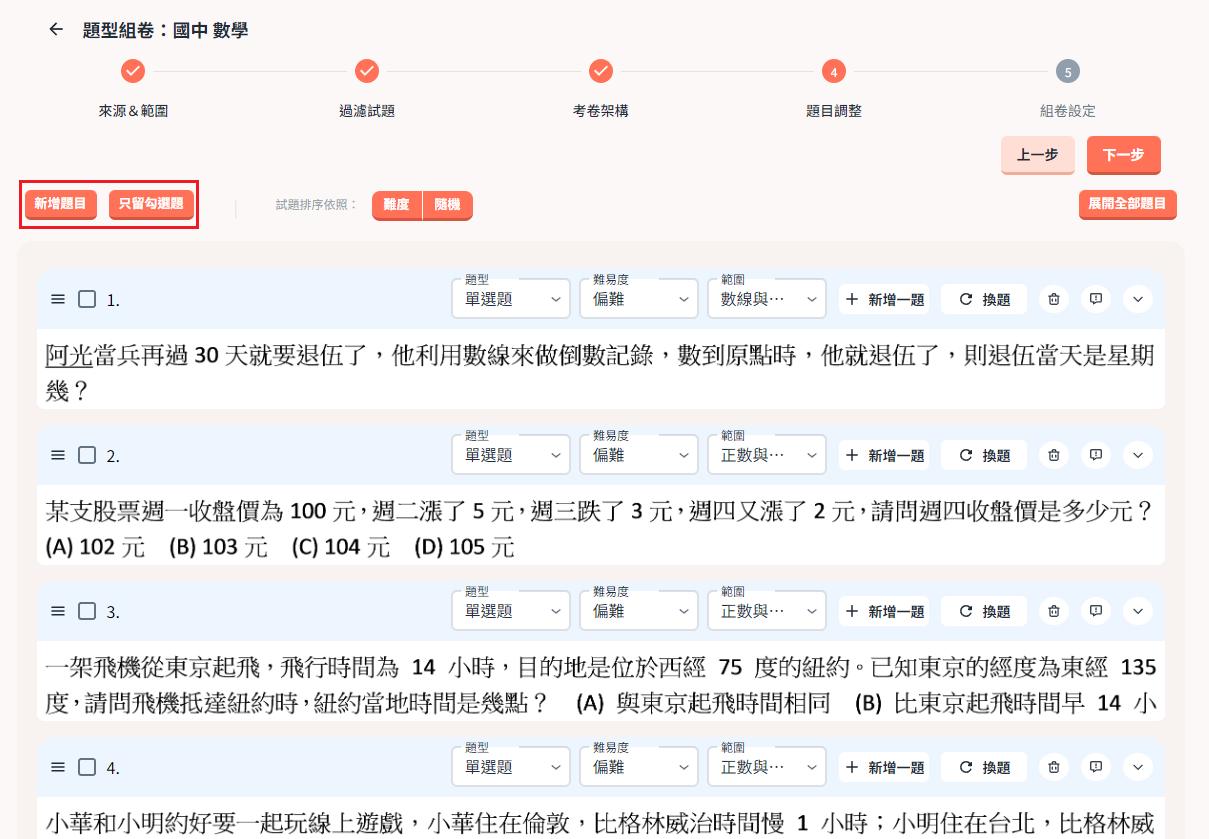Screen dimensions: 1209x839
Task: Delete question 1 with trash icon
Action: click(x=1053, y=299)
